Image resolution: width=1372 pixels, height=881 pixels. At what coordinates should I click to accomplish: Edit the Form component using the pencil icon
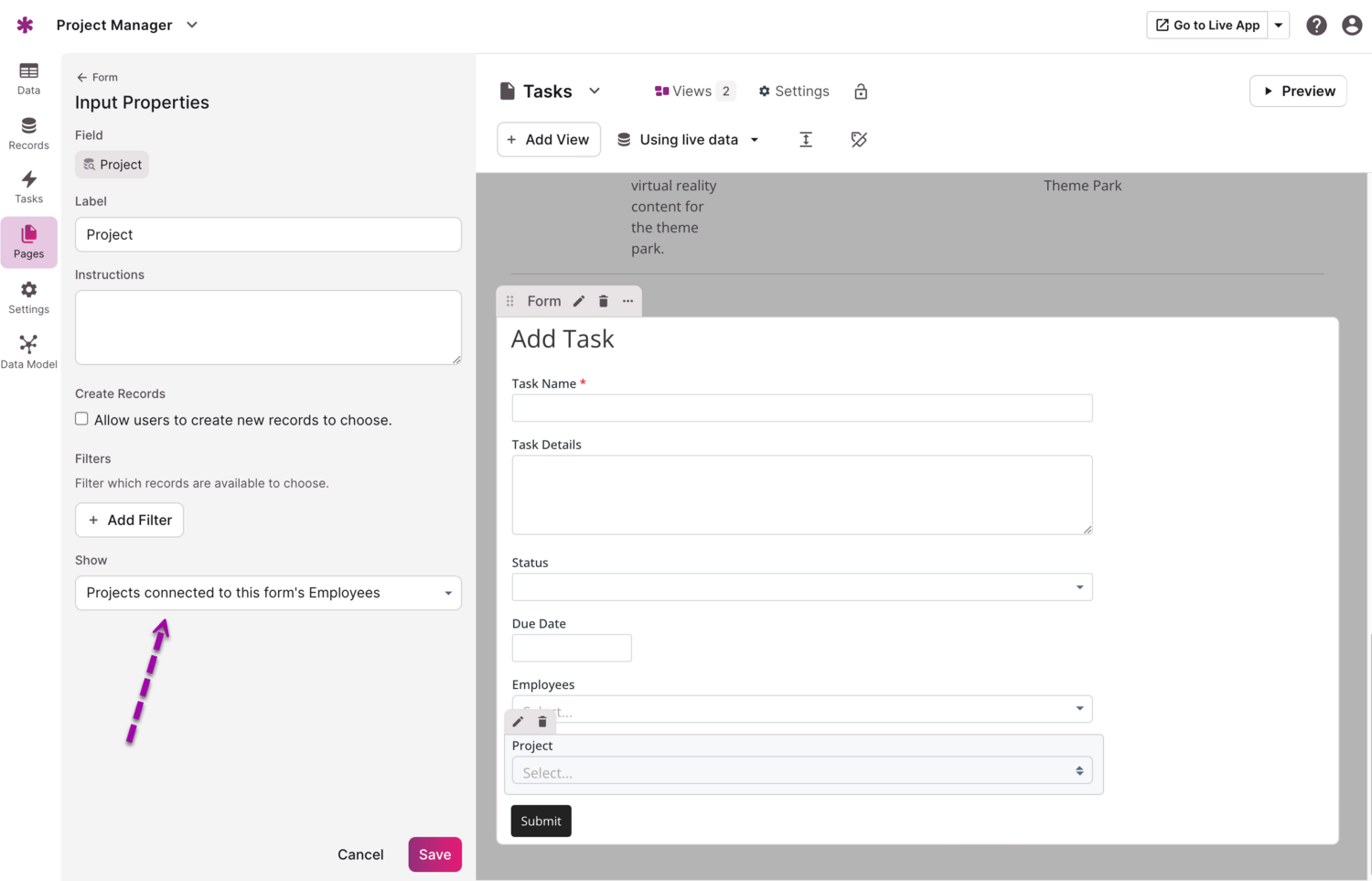coord(578,300)
